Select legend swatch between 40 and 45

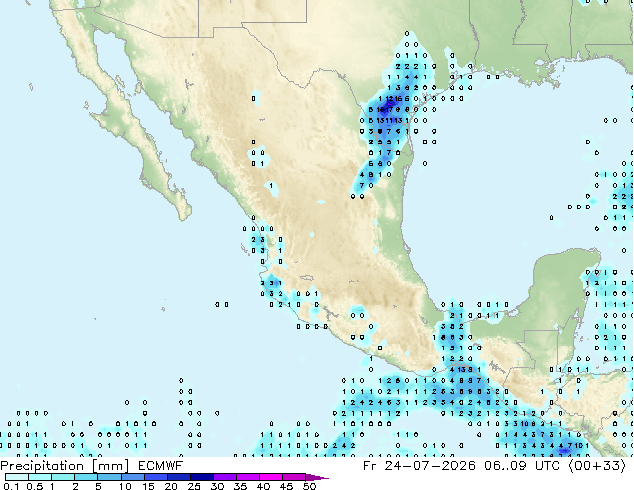coord(271,477)
